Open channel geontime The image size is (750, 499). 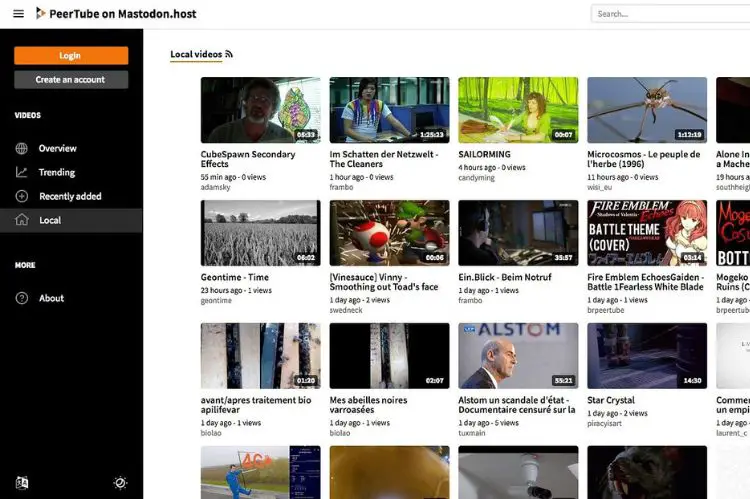click(216, 301)
